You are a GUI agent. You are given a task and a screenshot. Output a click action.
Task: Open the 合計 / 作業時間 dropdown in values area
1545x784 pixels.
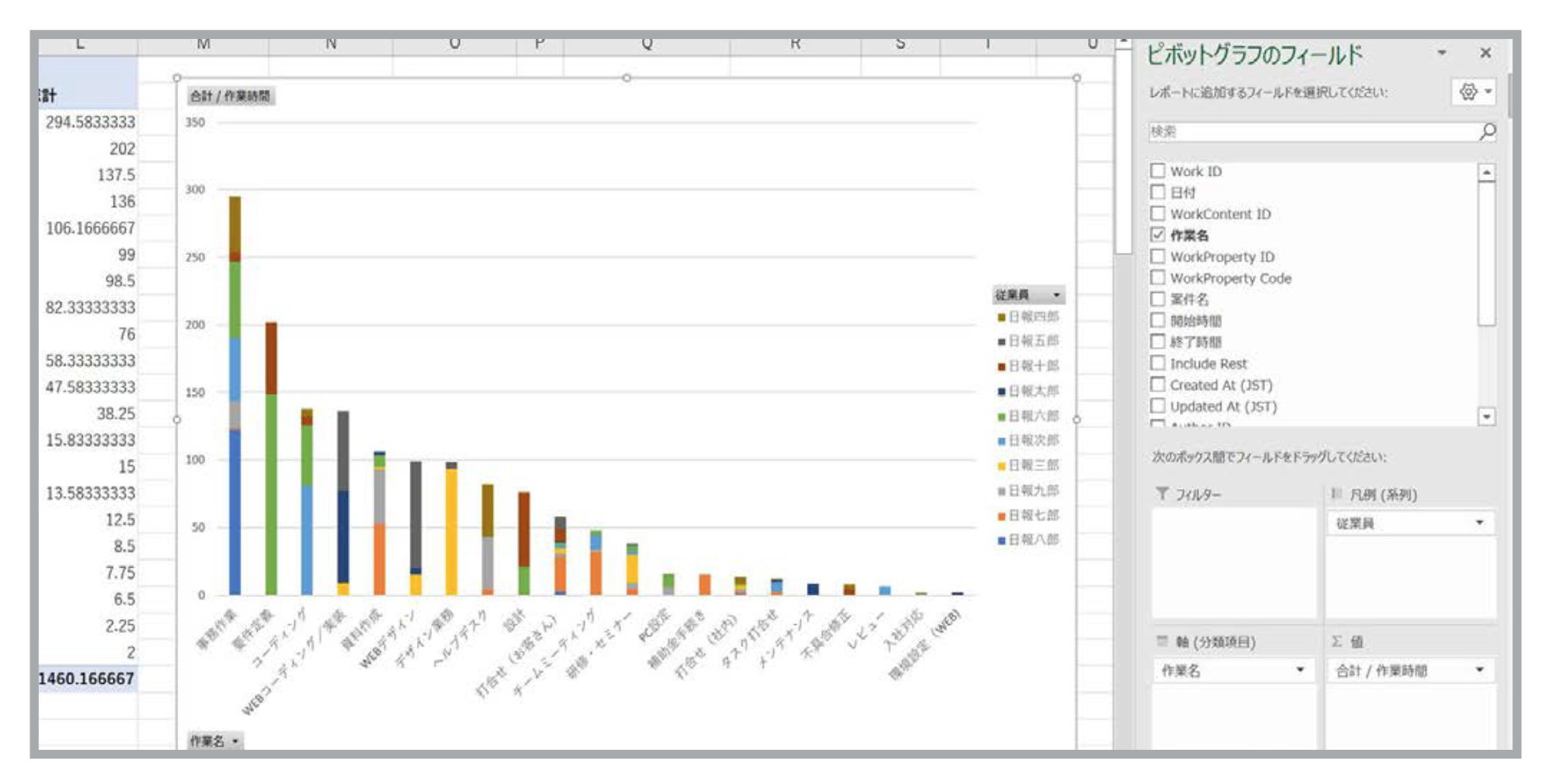pyautogui.click(x=1479, y=670)
